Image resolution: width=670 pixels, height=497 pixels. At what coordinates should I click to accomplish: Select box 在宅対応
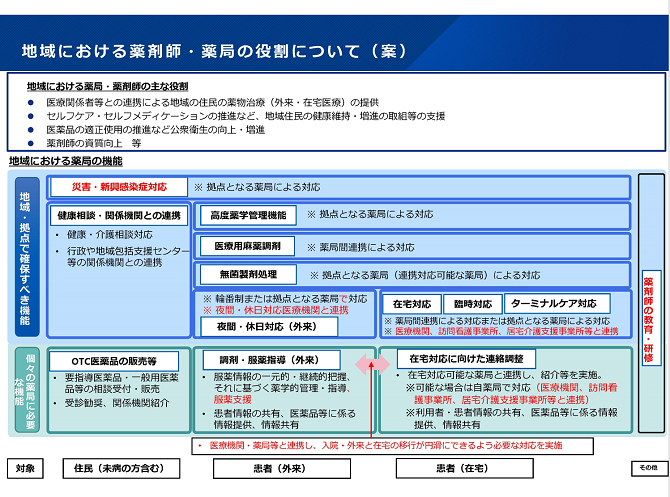(411, 304)
